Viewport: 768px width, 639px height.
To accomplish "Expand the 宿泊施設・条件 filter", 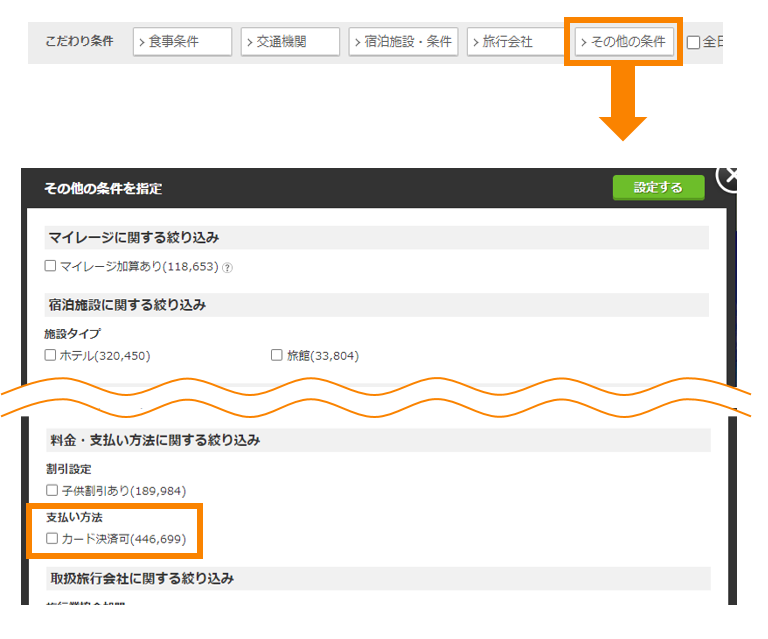I will [403, 42].
